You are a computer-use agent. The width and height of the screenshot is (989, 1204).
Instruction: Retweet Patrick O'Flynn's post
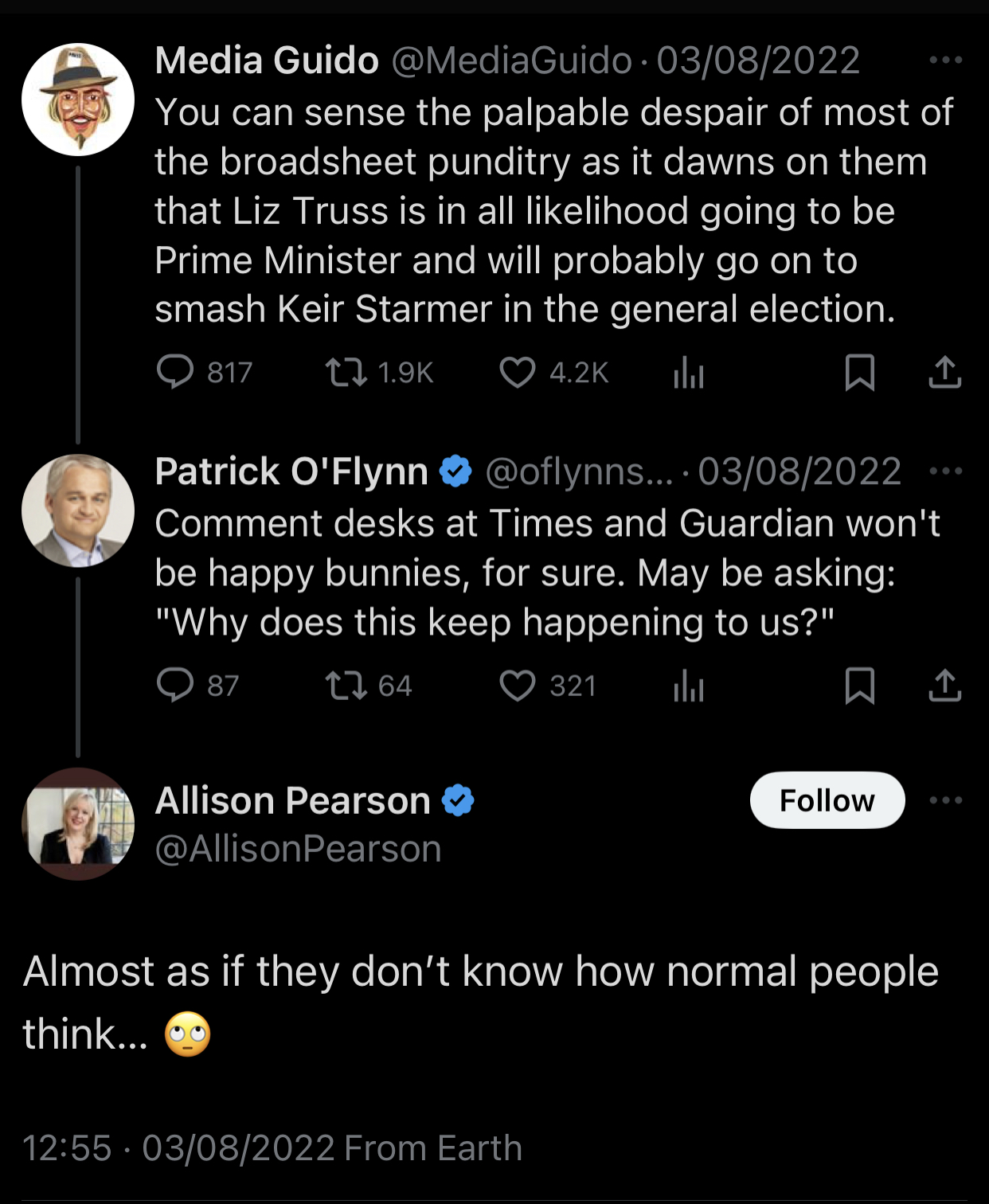tap(346, 685)
